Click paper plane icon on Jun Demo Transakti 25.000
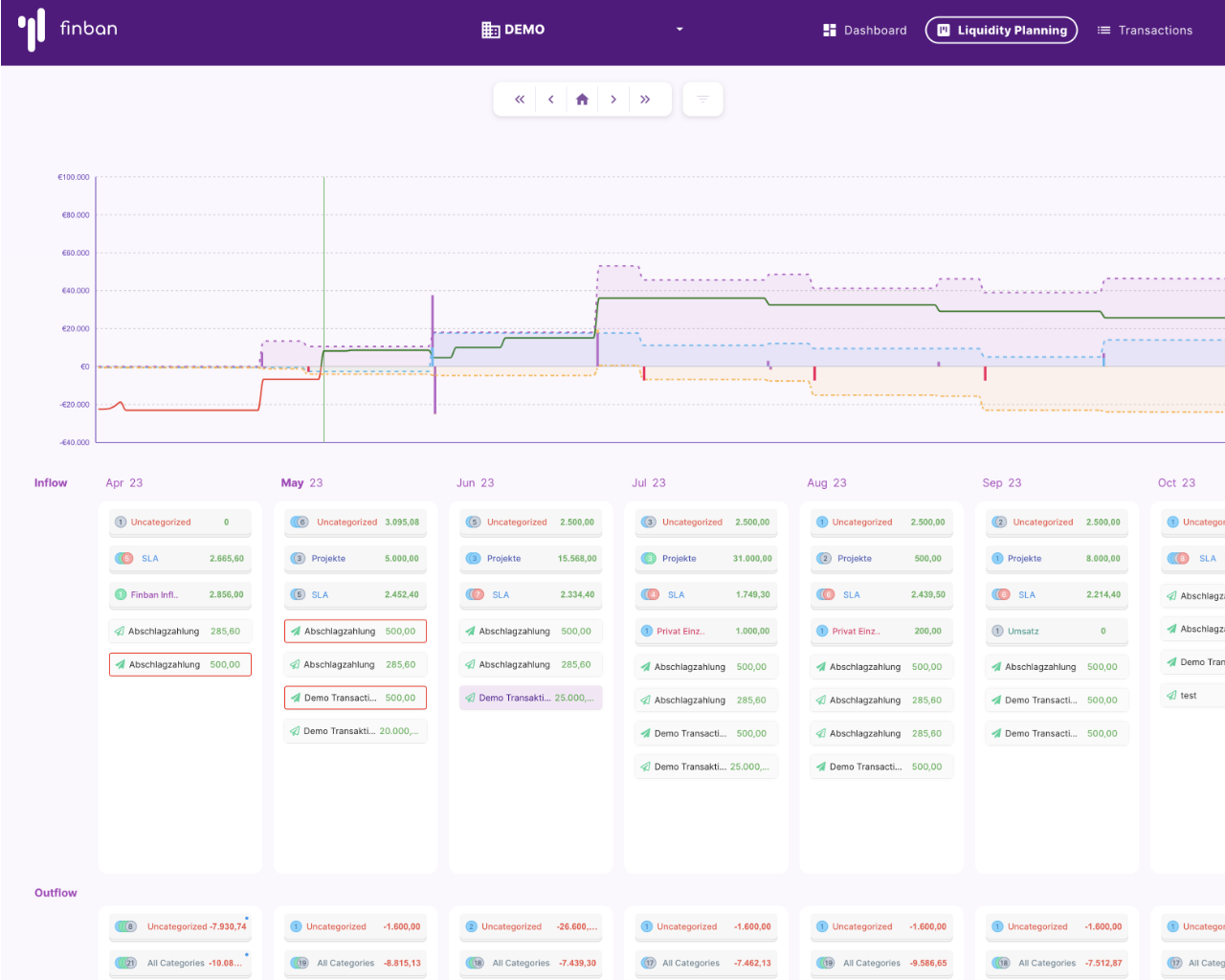1225x980 pixels. point(470,698)
